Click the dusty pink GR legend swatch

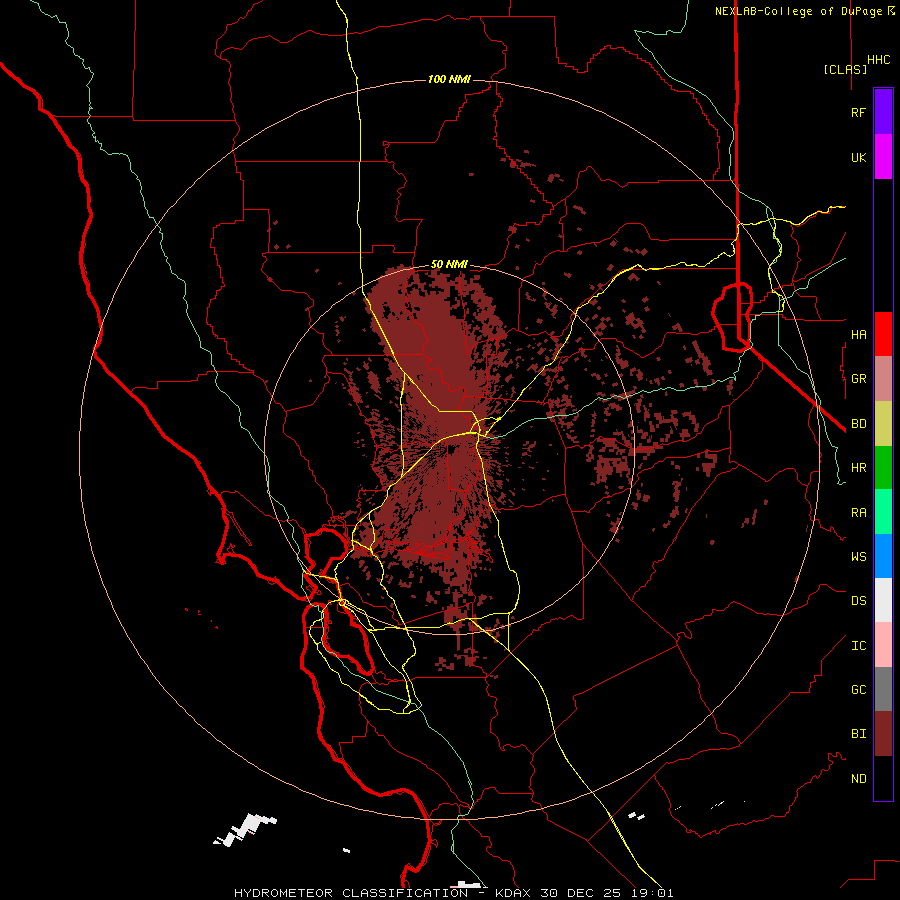[x=883, y=379]
